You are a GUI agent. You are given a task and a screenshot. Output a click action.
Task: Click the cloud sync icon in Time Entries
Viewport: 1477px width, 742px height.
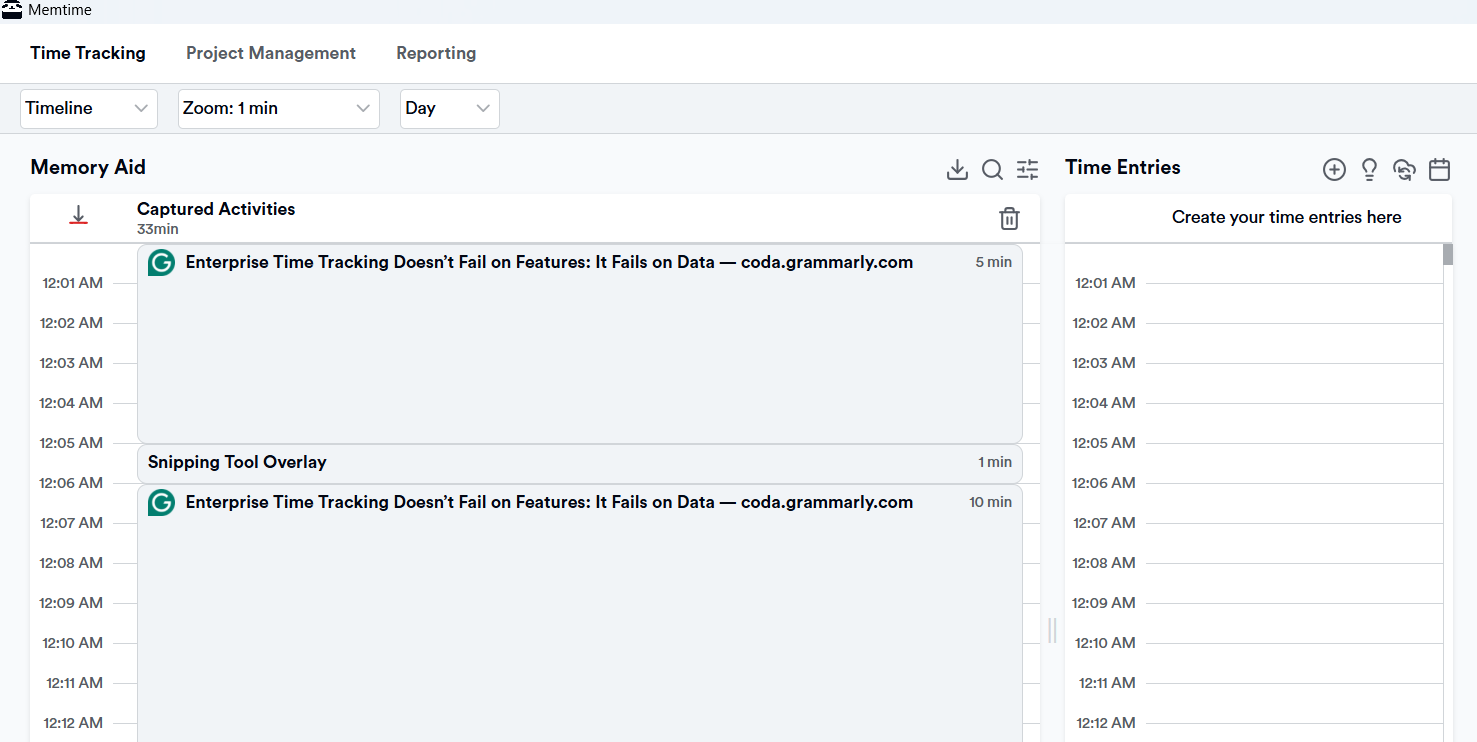point(1405,170)
